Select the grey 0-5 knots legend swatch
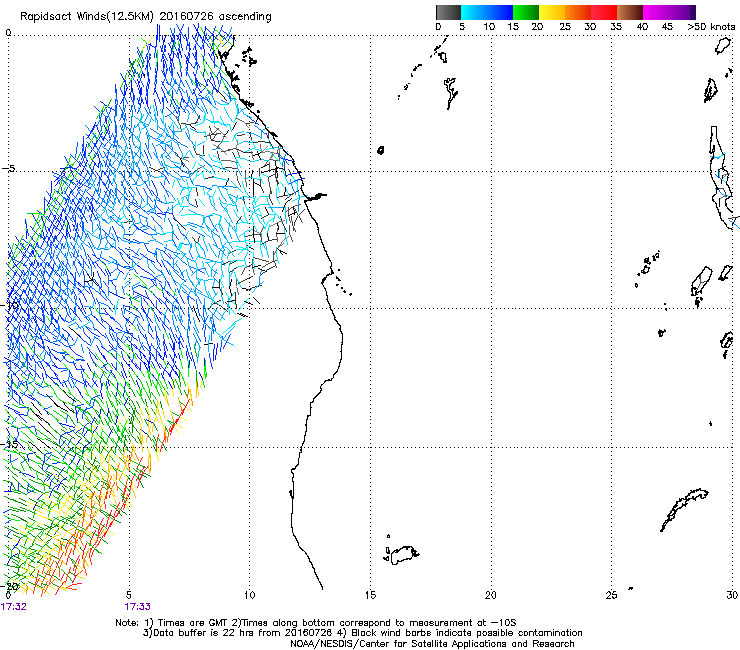This screenshot has height=650, width=740. pyautogui.click(x=448, y=12)
